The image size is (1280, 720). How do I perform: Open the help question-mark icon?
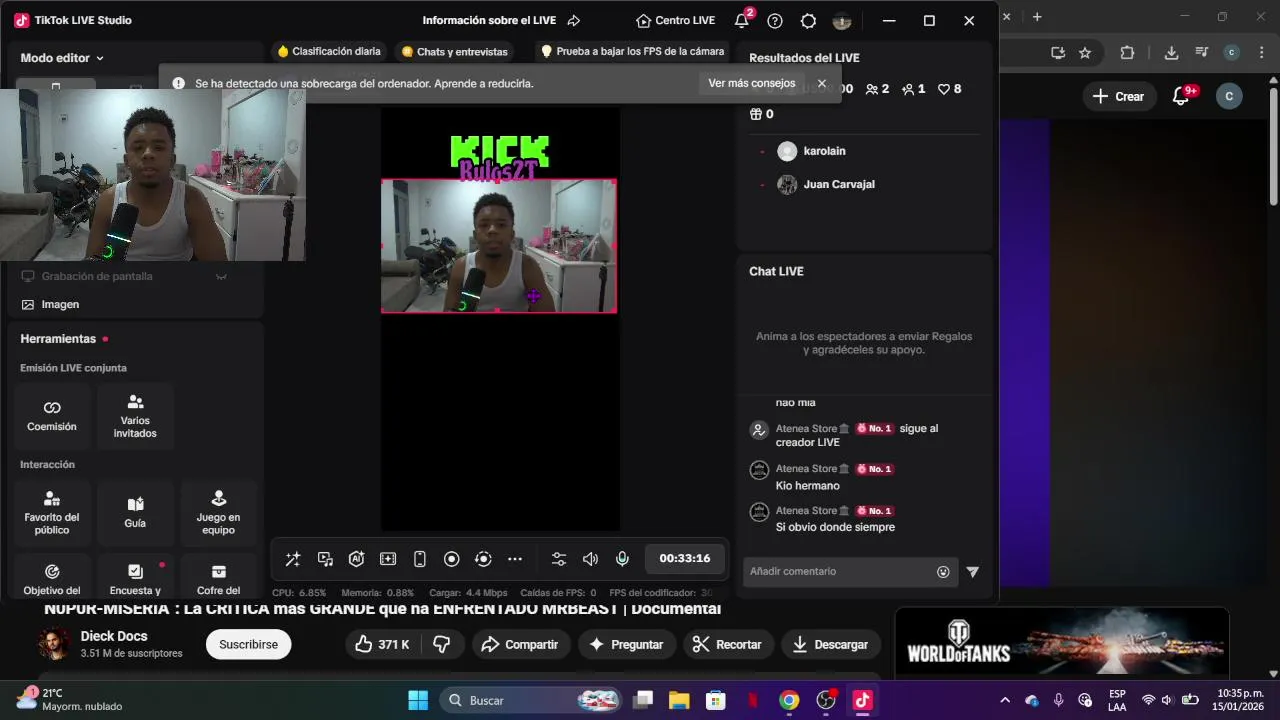click(775, 20)
